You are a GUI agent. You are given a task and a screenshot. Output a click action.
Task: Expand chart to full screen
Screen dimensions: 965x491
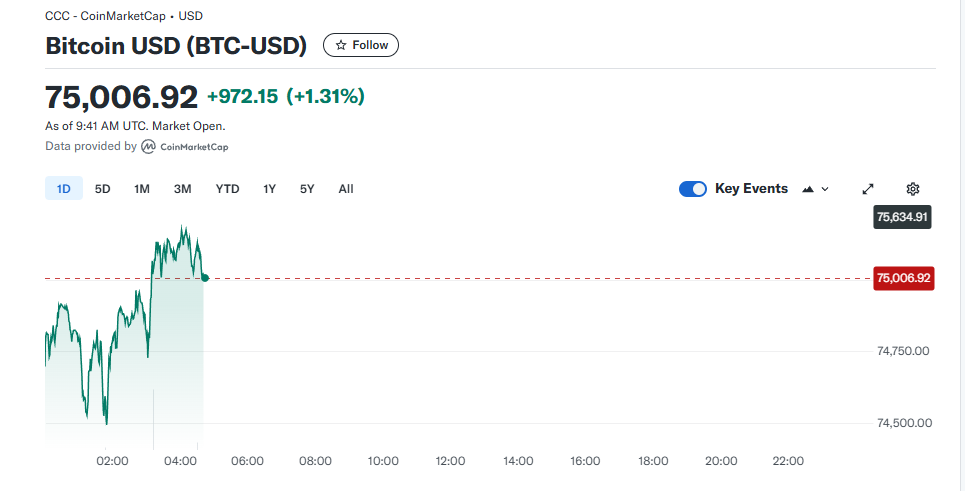click(868, 189)
